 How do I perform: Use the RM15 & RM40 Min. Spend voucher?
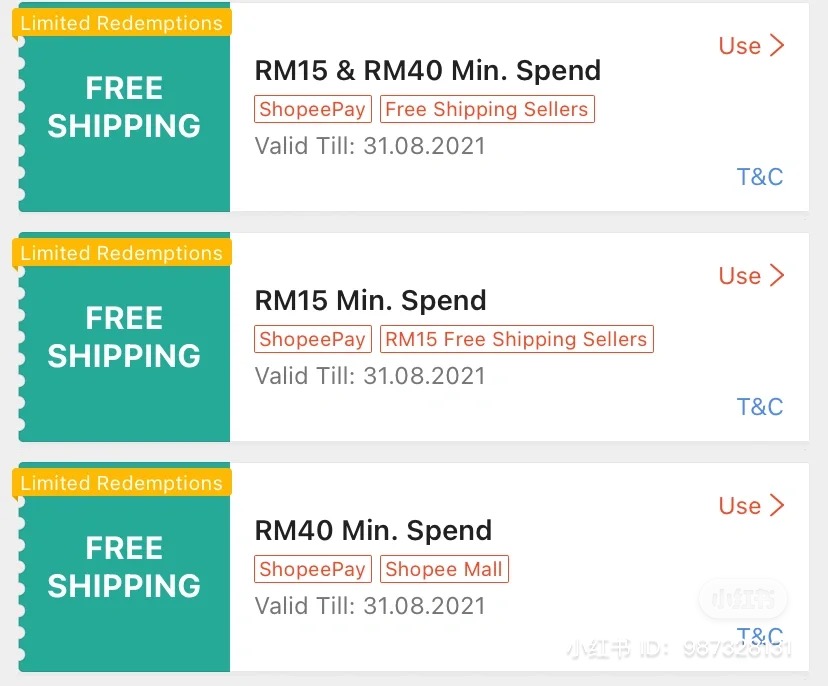(751, 46)
